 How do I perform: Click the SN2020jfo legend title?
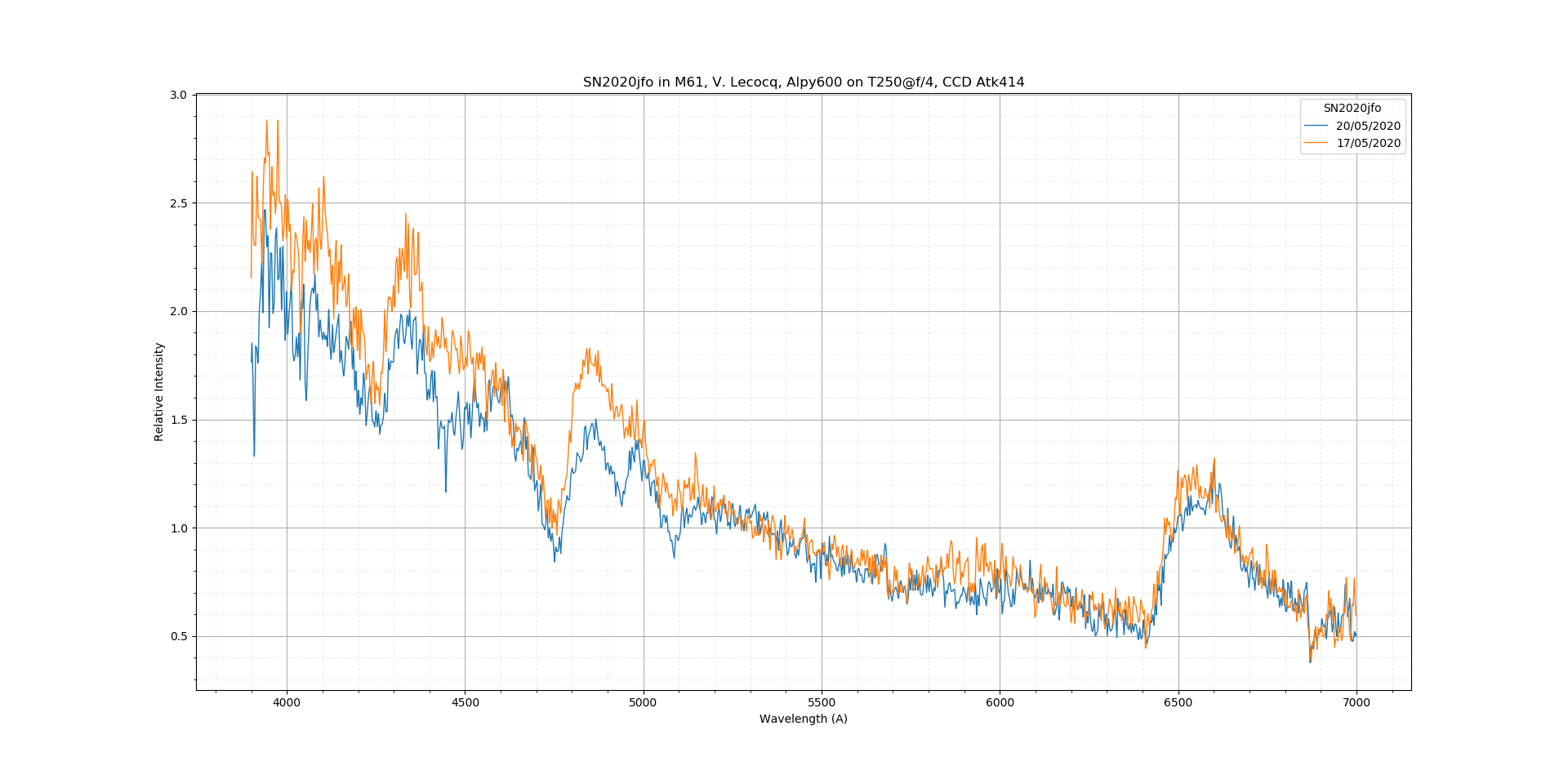(x=1352, y=108)
